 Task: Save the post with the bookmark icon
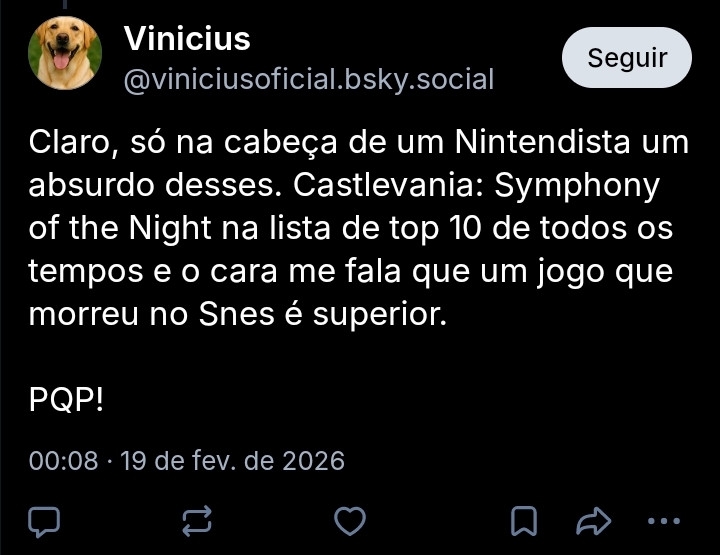(x=523, y=520)
